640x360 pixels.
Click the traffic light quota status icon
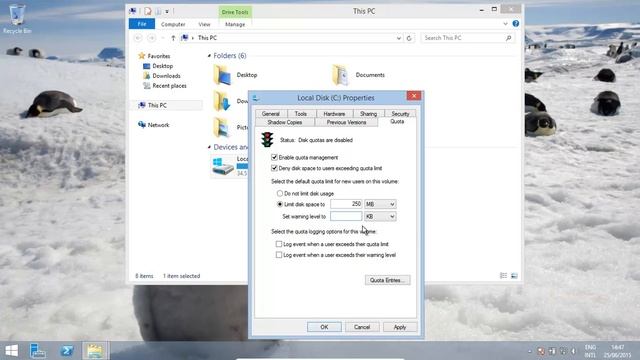[267, 140]
